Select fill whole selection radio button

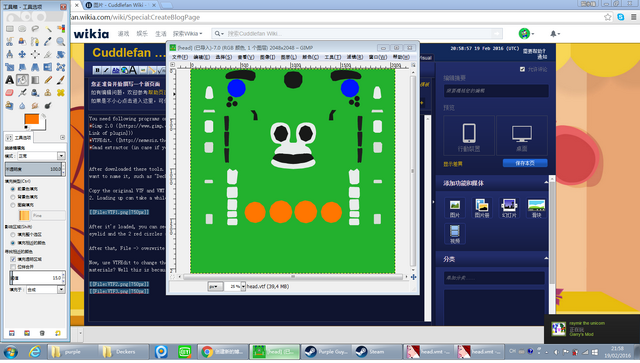[x=13, y=234]
